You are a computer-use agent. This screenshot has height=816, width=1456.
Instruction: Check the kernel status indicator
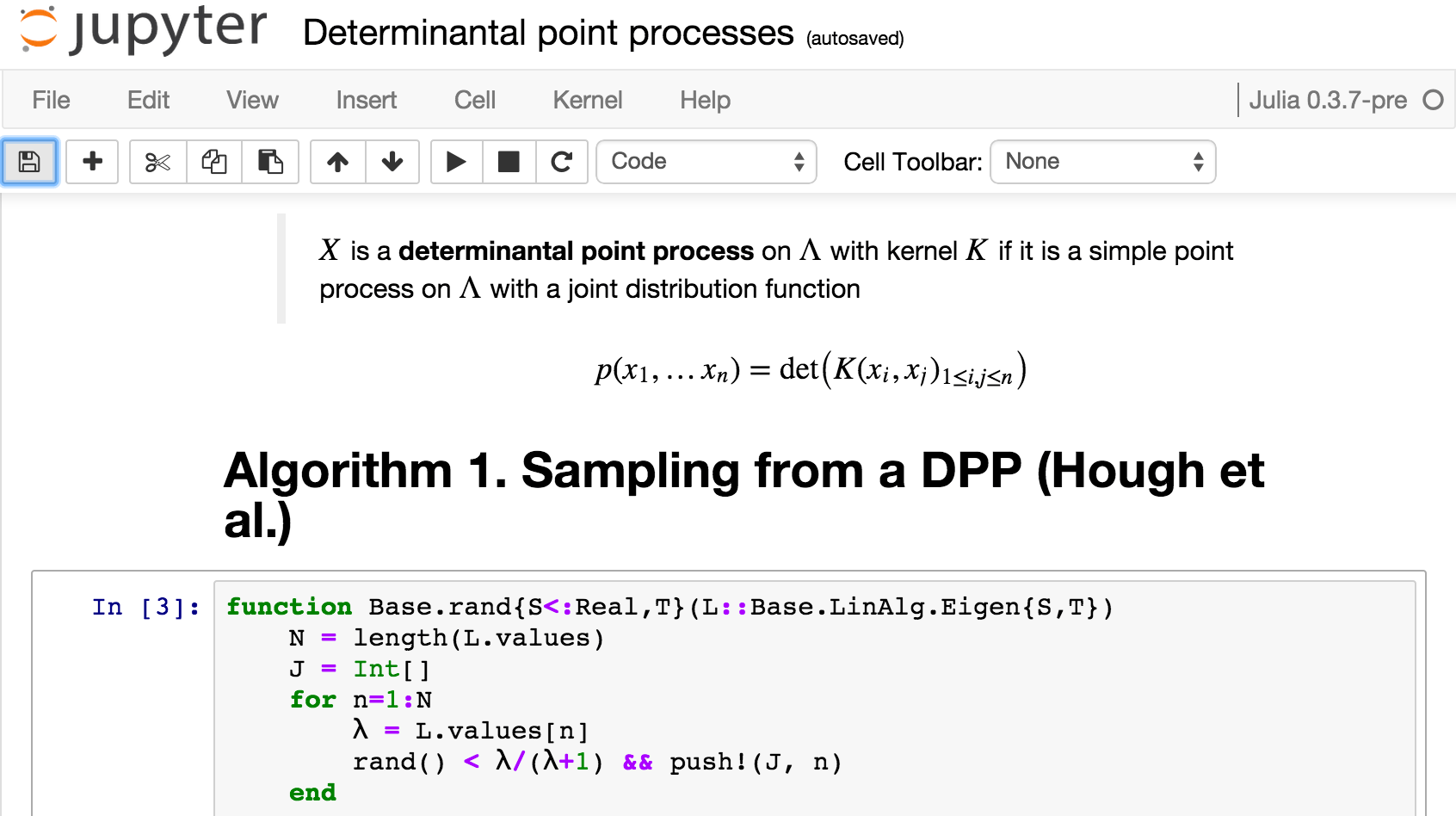[1431, 100]
